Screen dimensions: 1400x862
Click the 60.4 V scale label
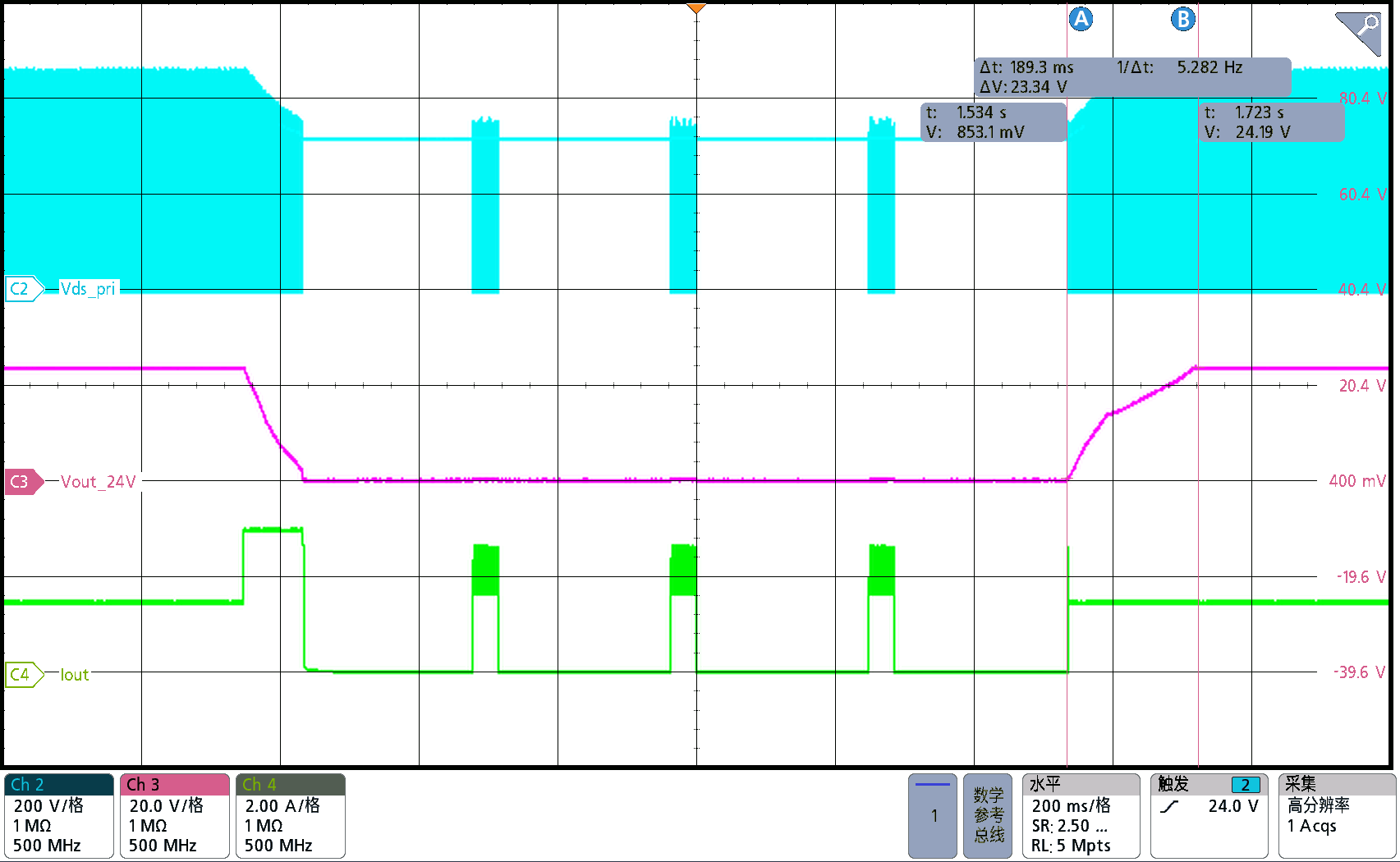click(1362, 195)
